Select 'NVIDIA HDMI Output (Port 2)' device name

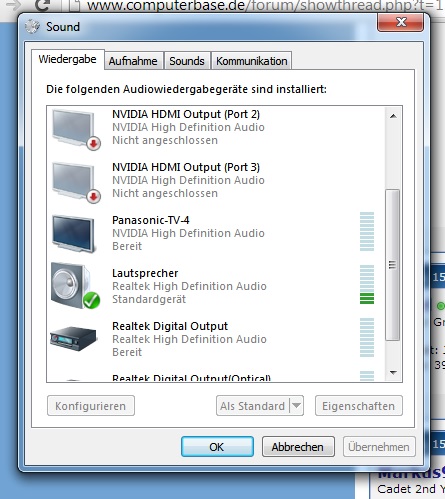pyautogui.click(x=186, y=114)
